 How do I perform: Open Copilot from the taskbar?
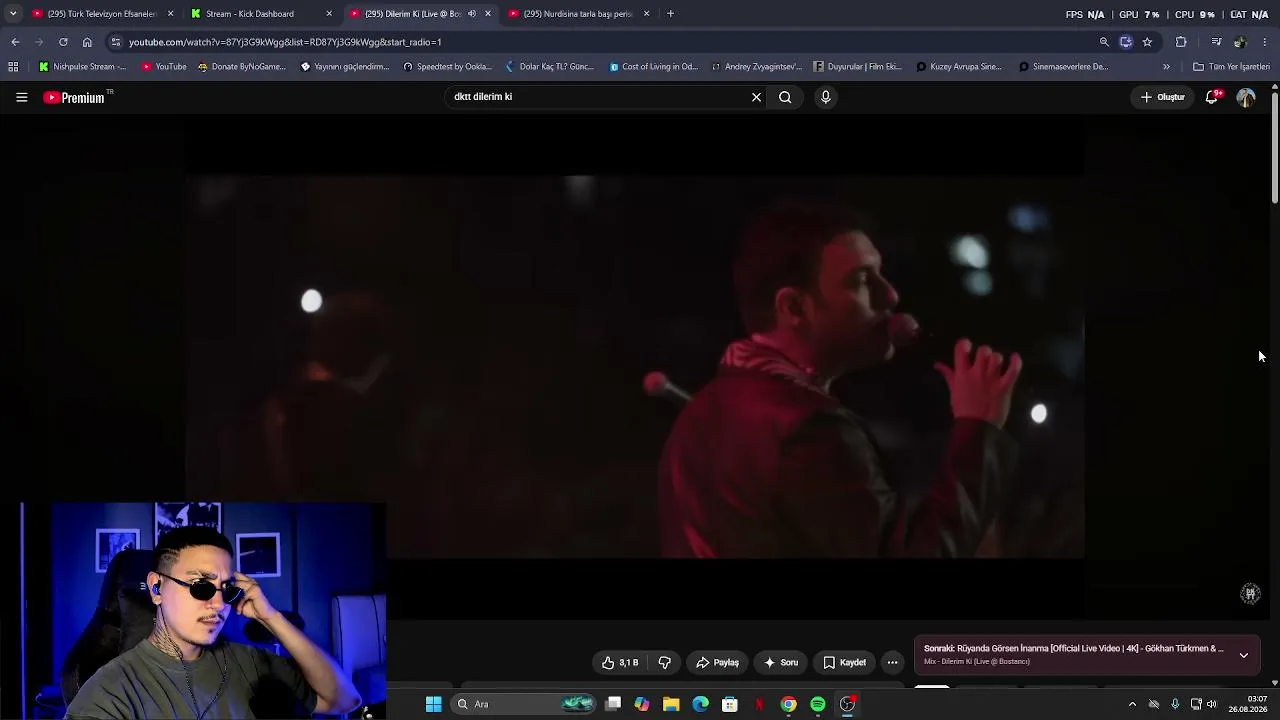click(642, 704)
